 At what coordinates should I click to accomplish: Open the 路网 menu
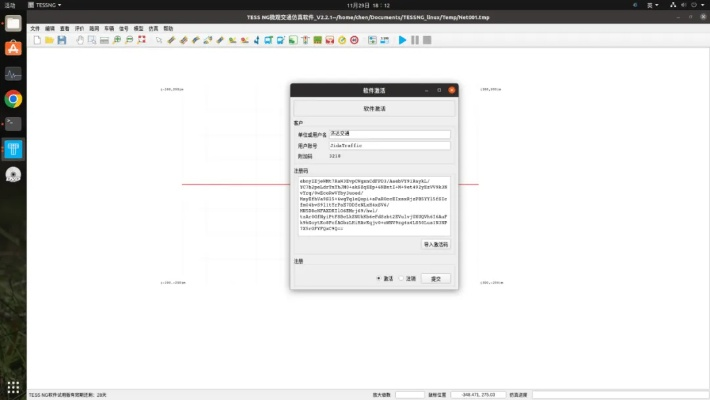click(x=94, y=29)
